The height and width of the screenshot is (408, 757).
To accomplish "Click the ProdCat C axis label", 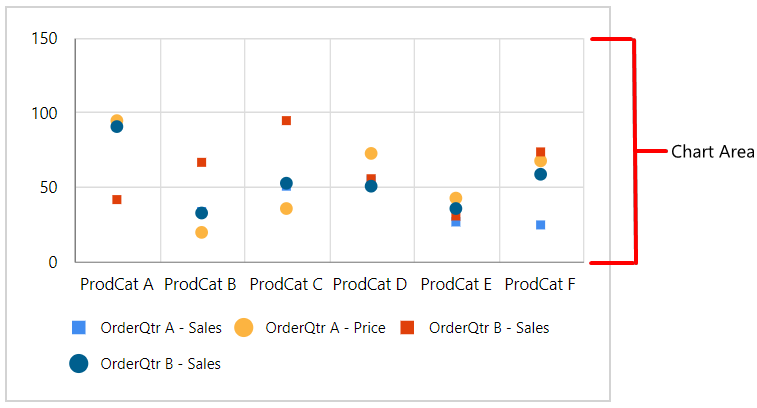I will (286, 284).
